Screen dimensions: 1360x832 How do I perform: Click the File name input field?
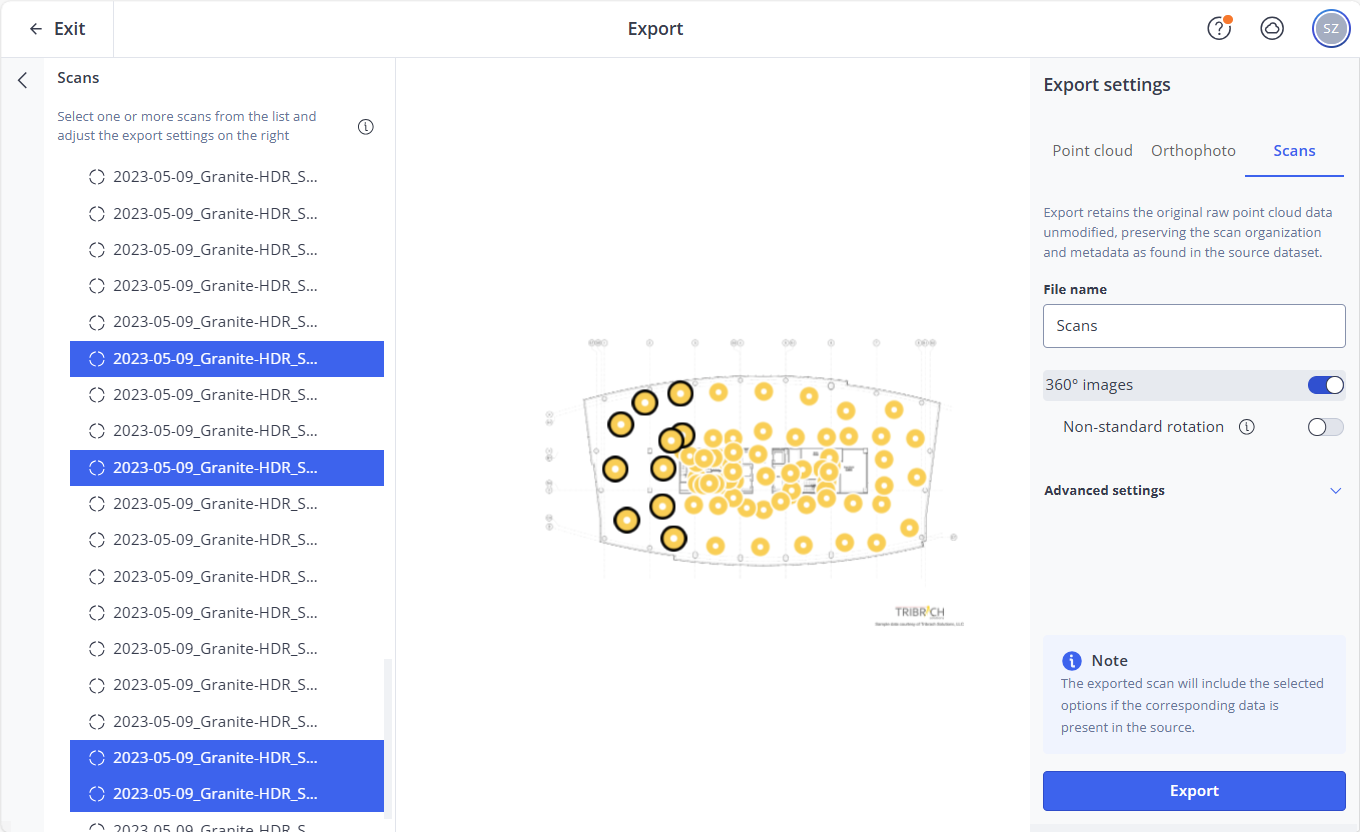1194,326
